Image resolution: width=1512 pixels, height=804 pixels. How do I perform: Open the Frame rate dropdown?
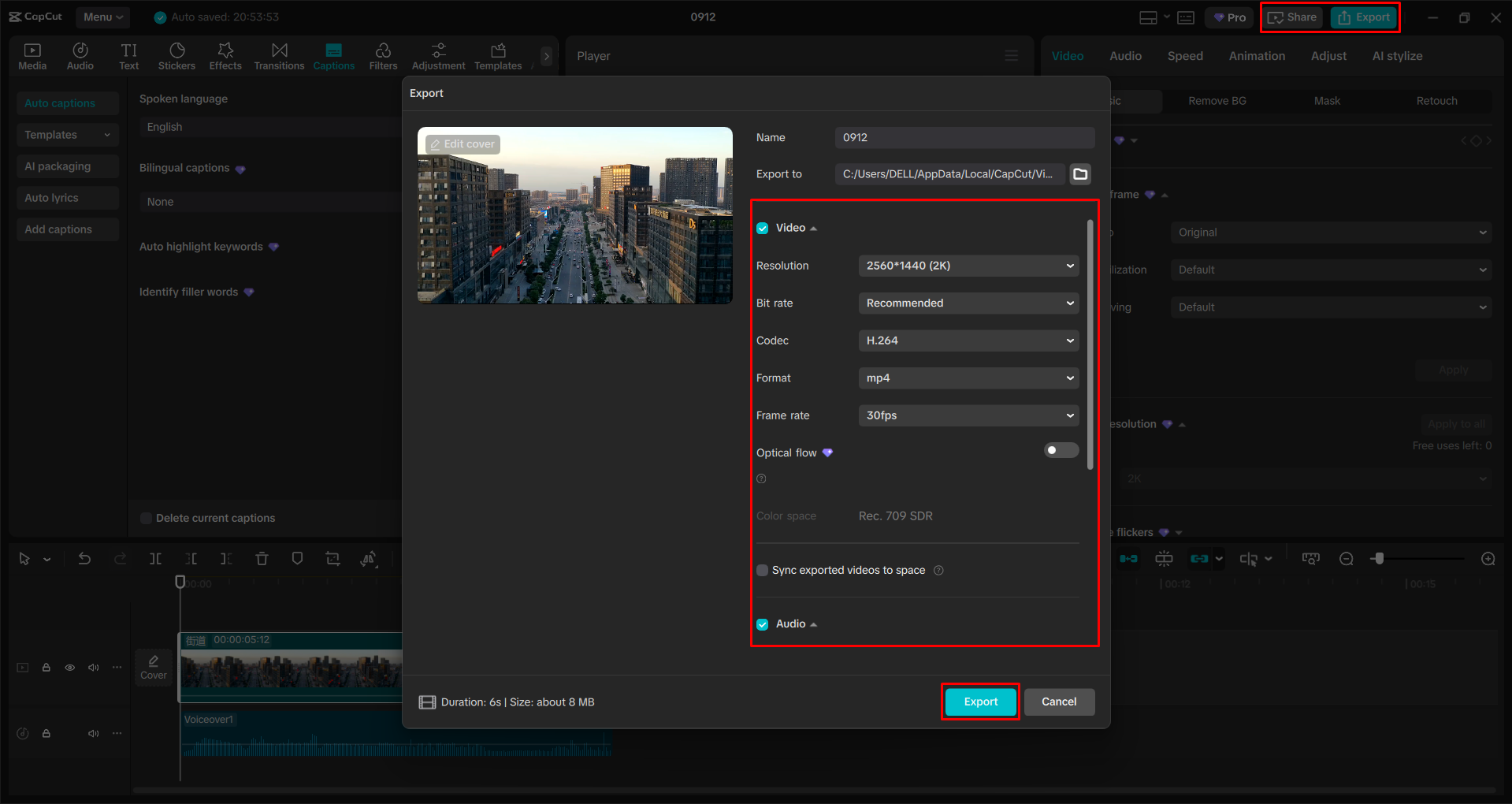click(968, 415)
